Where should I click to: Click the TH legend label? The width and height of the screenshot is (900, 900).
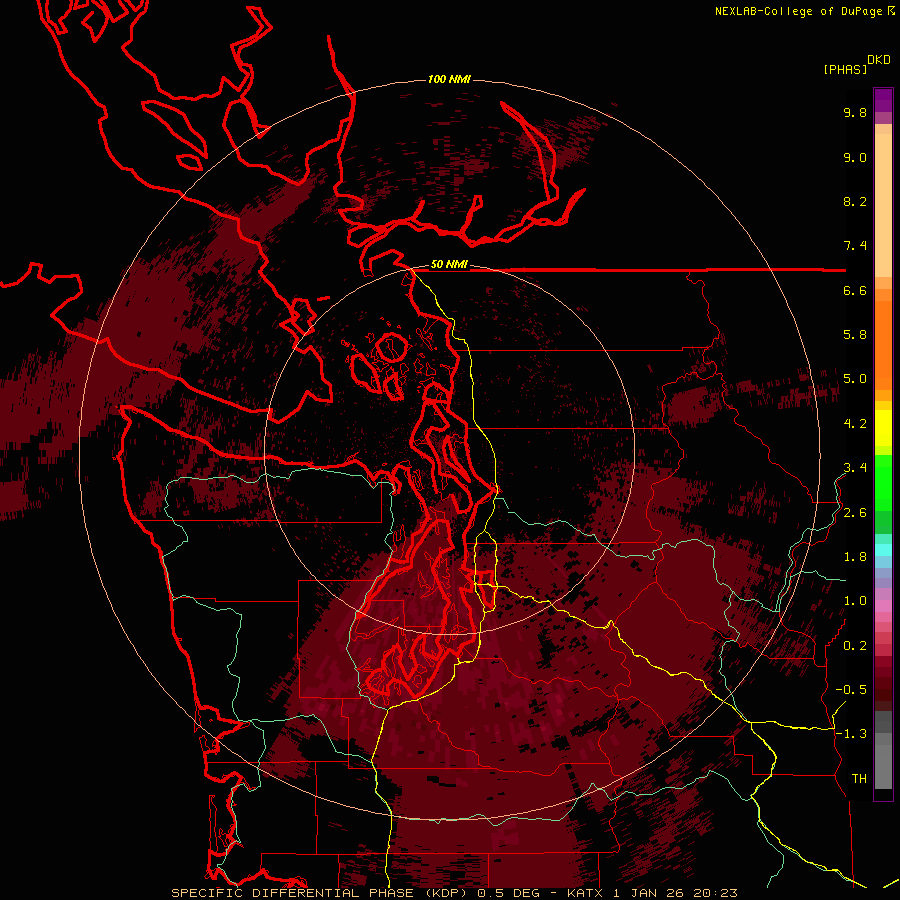click(x=859, y=779)
